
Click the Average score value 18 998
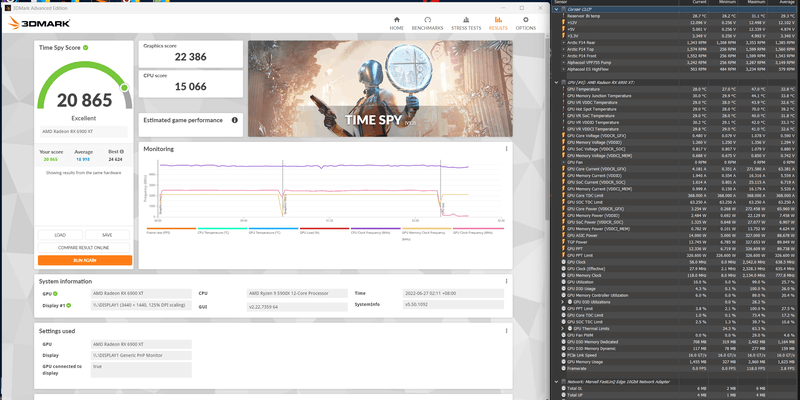tap(83, 159)
